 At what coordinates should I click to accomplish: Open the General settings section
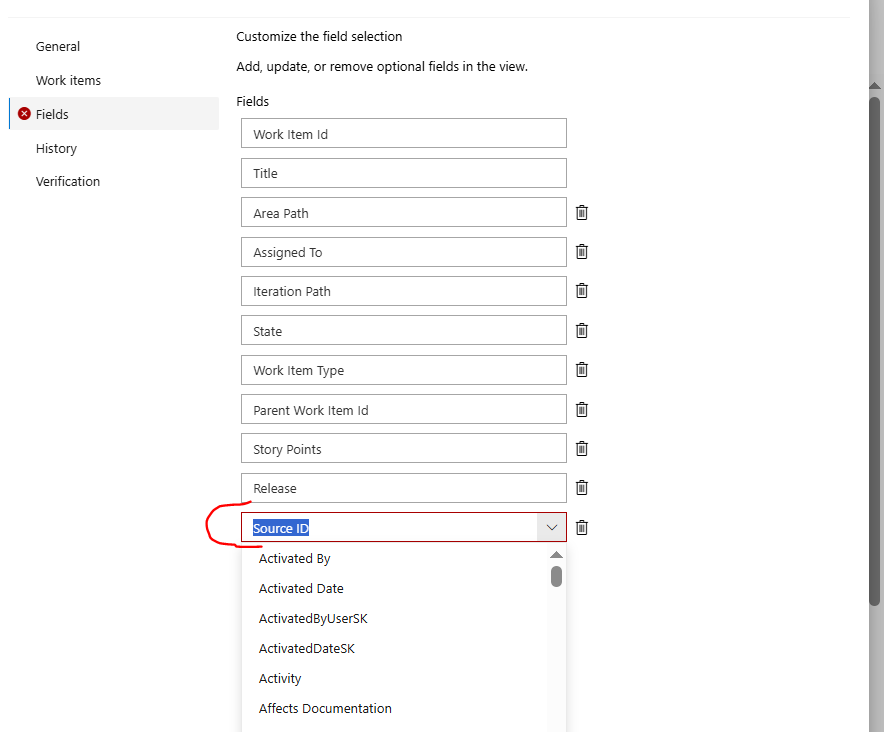tap(57, 46)
